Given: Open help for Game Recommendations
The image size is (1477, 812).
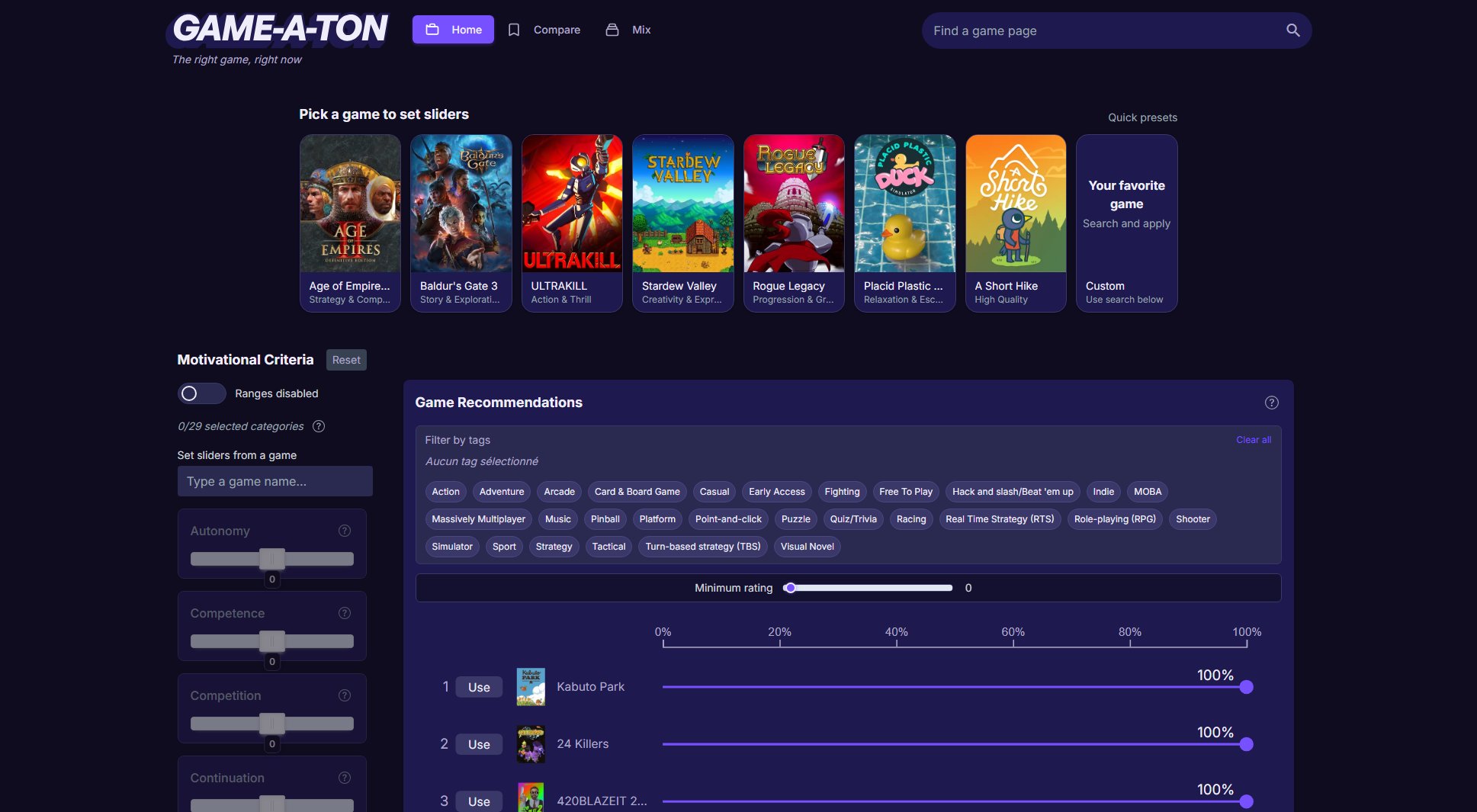Looking at the screenshot, I should pos(1271,403).
